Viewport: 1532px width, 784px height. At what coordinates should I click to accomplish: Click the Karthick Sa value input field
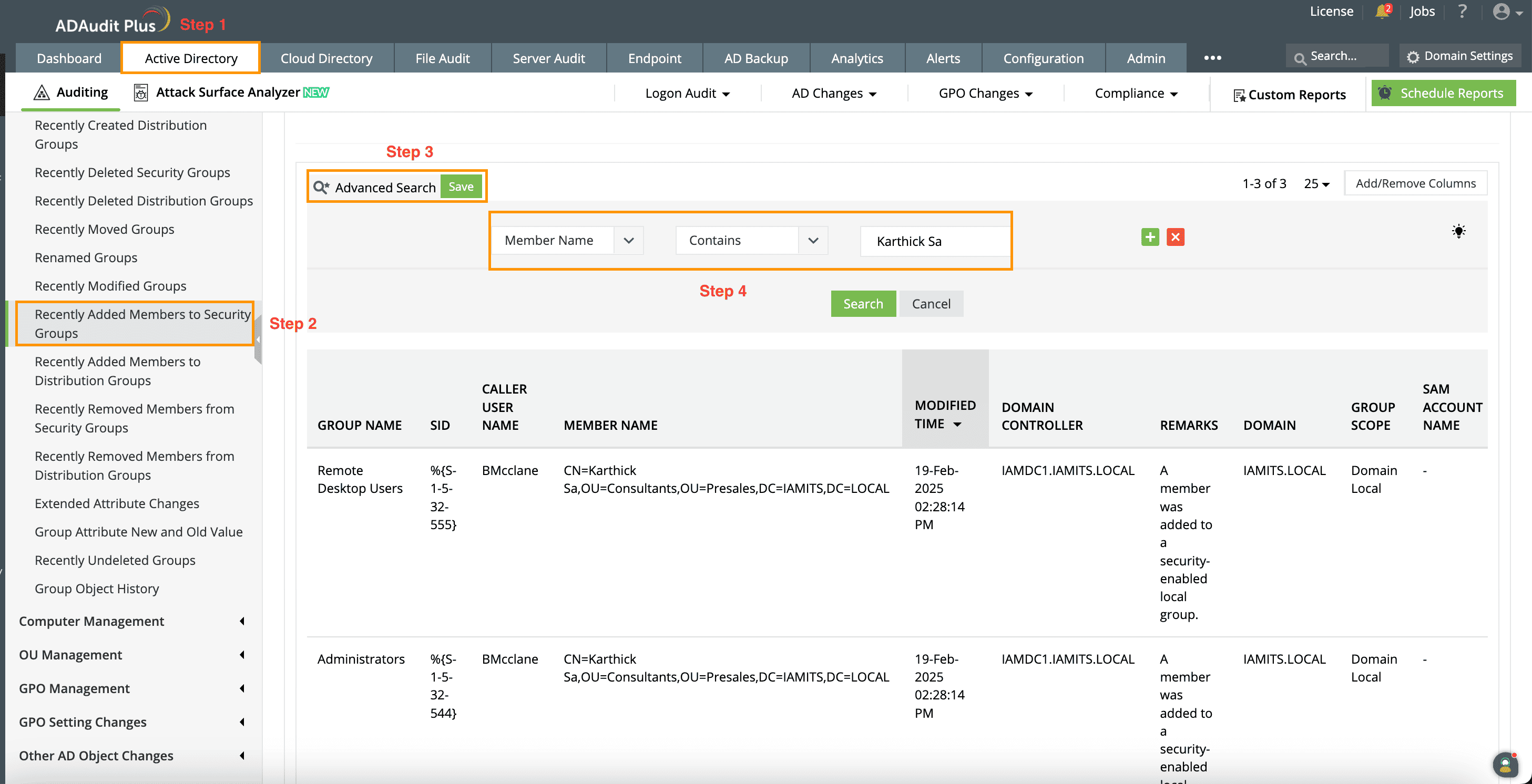point(934,241)
